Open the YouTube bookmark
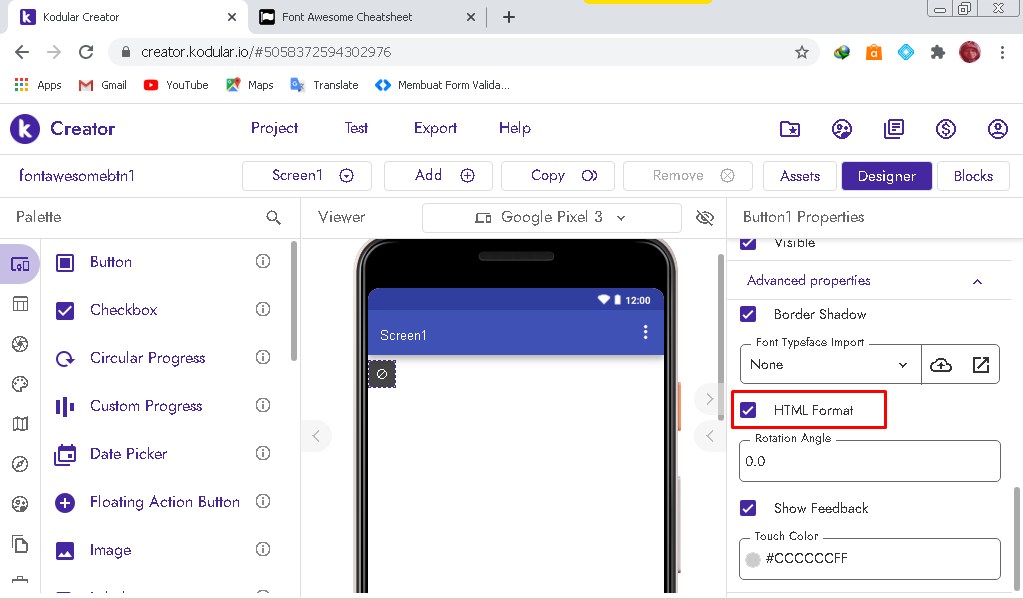 tap(176, 85)
